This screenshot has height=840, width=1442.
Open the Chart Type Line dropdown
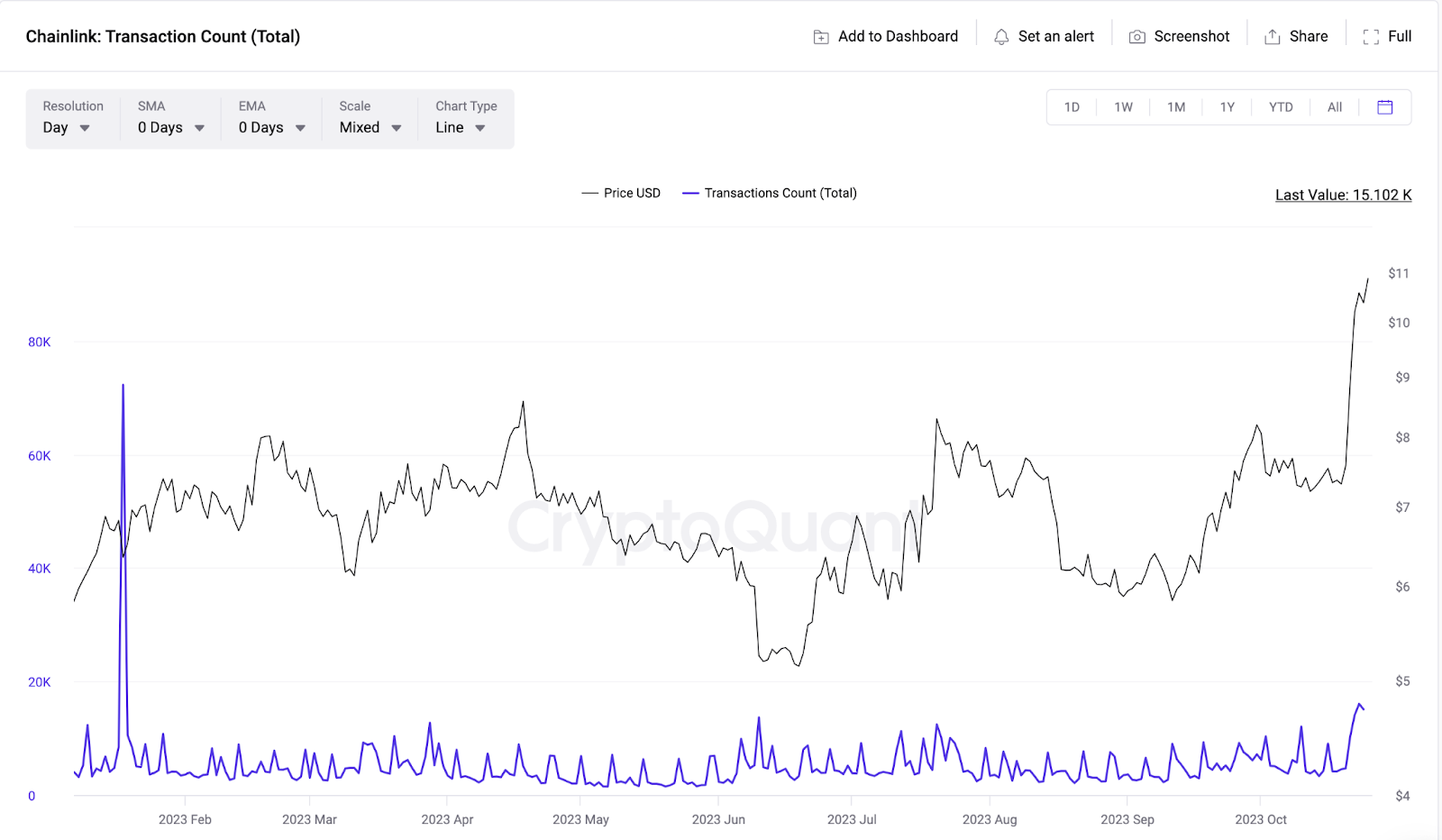(466, 118)
